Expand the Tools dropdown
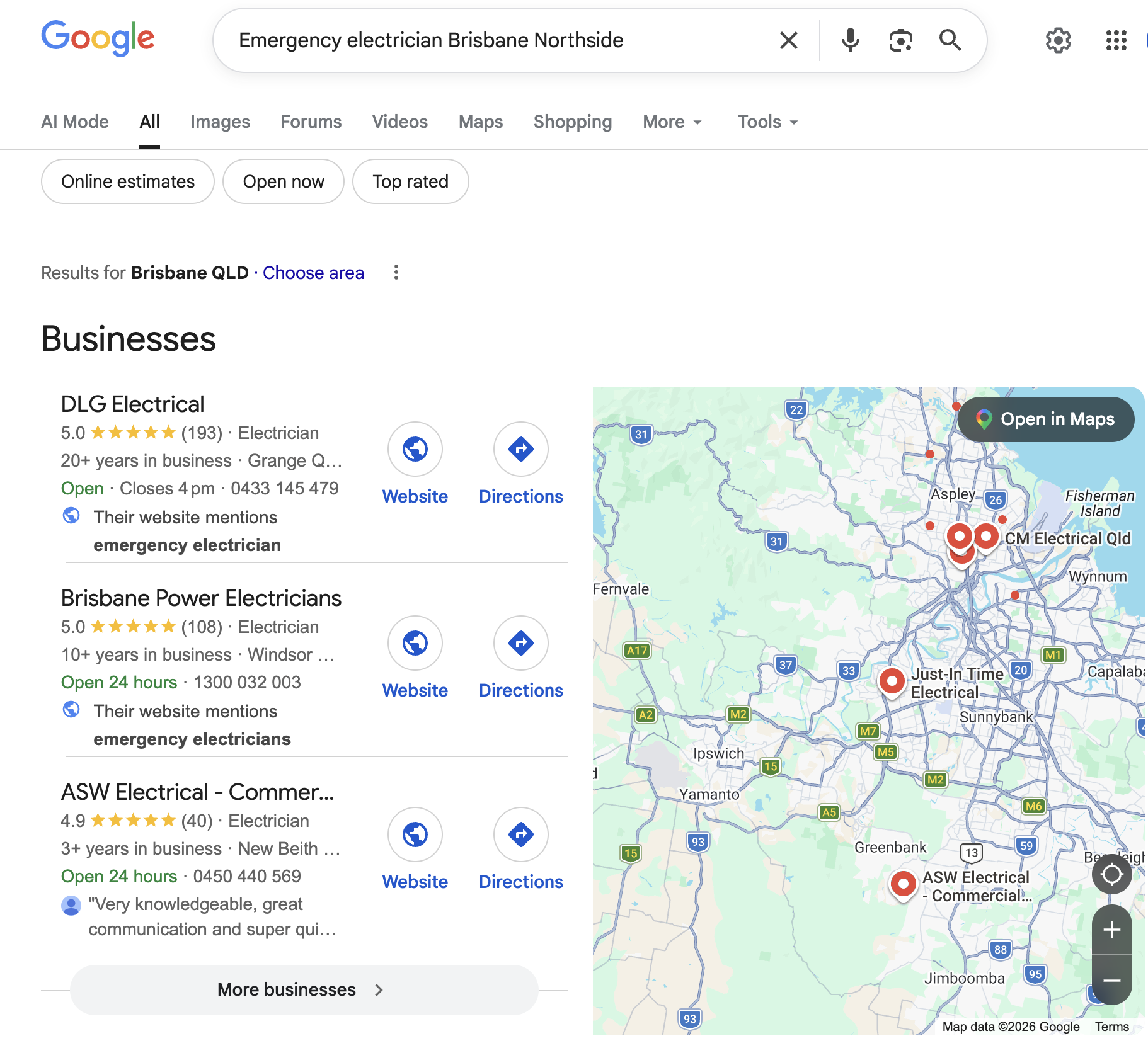Viewport: 1148px width, 1048px height. [x=767, y=122]
